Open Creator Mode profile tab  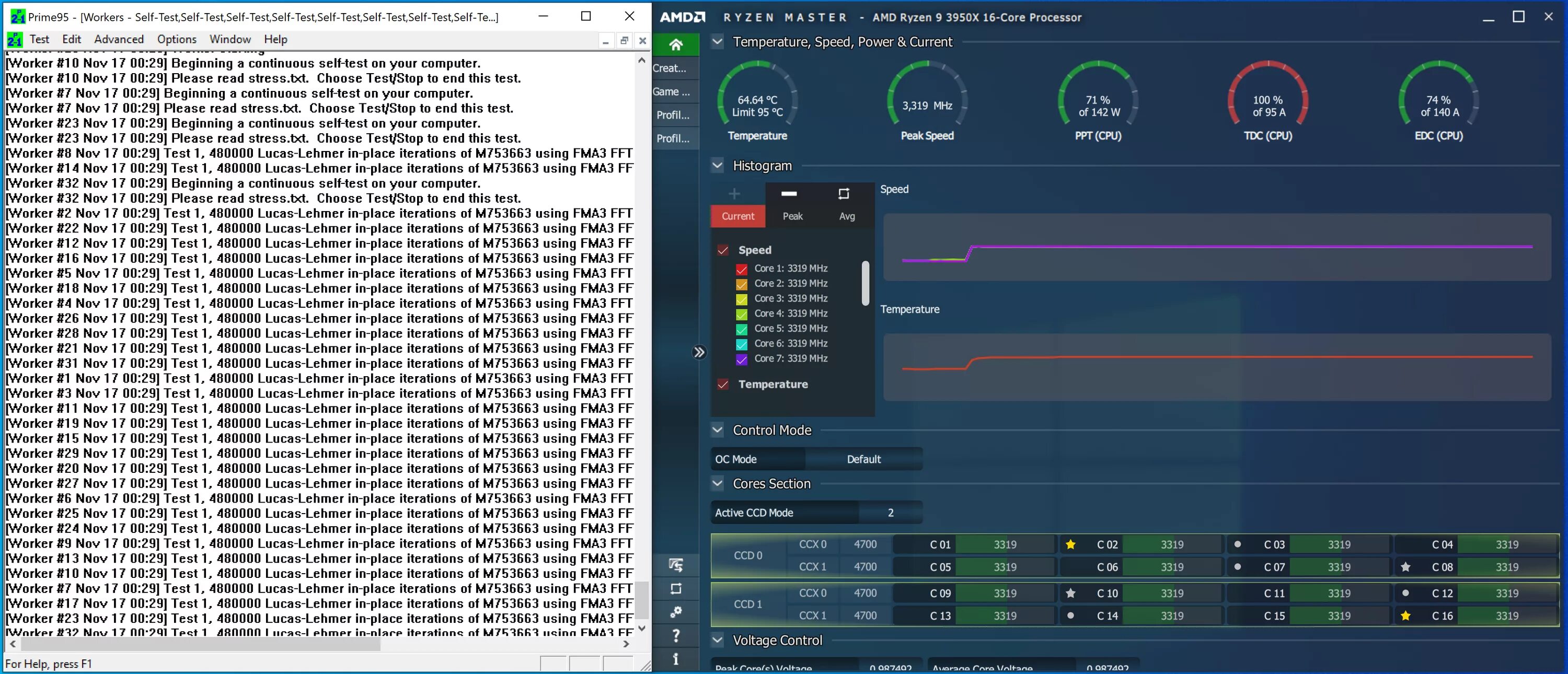pos(676,68)
